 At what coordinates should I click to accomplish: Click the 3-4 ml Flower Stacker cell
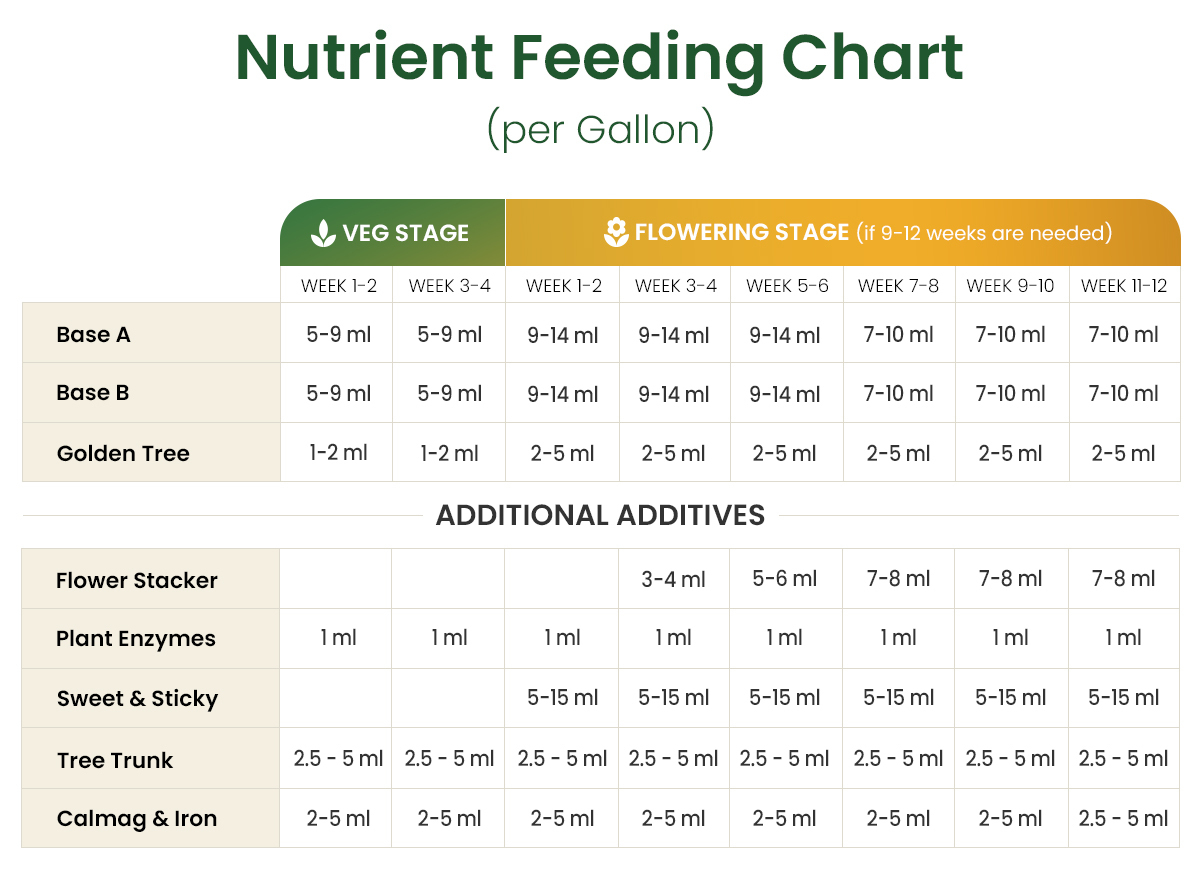click(x=674, y=579)
